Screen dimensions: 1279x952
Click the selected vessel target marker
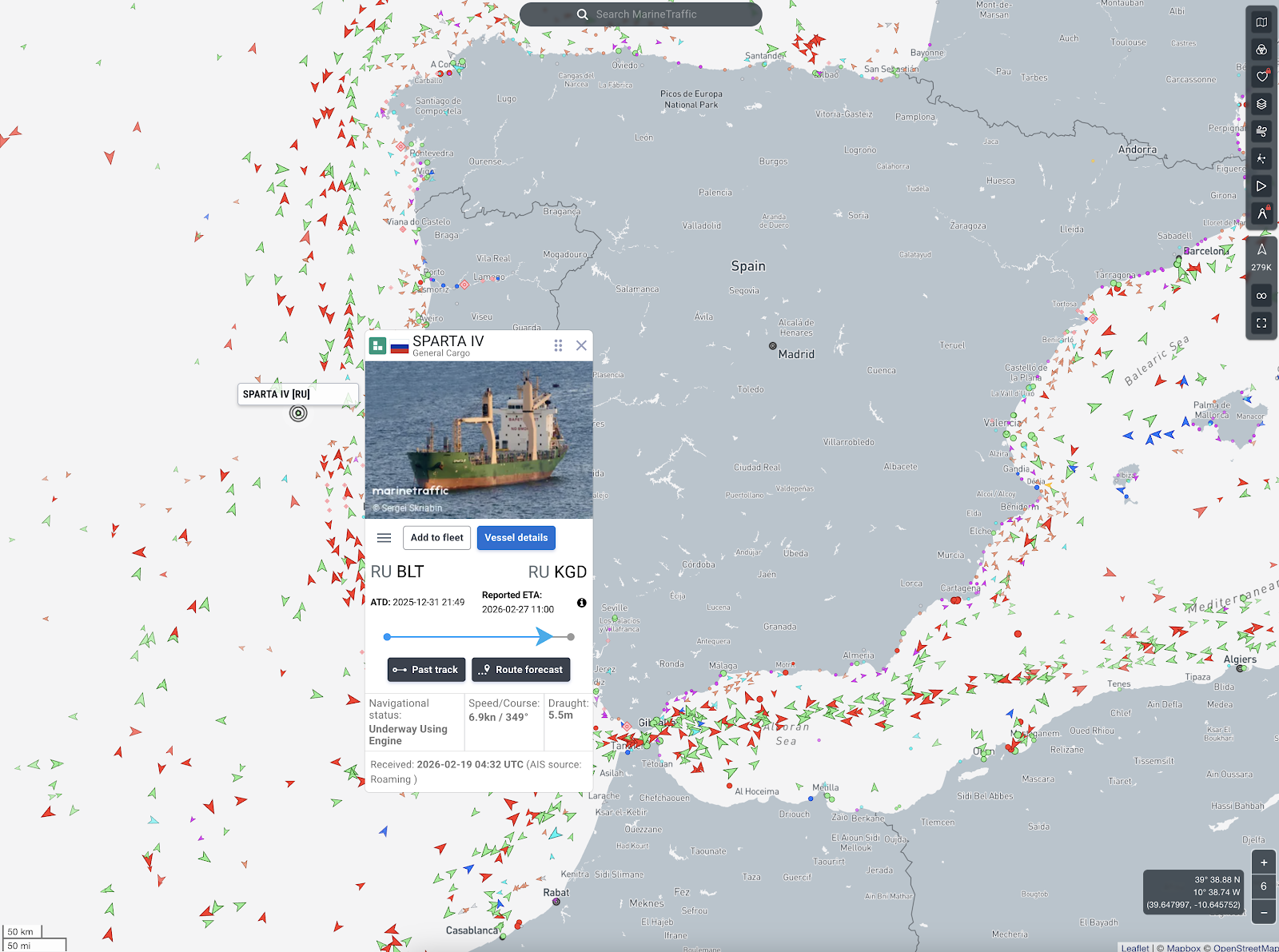point(298,413)
